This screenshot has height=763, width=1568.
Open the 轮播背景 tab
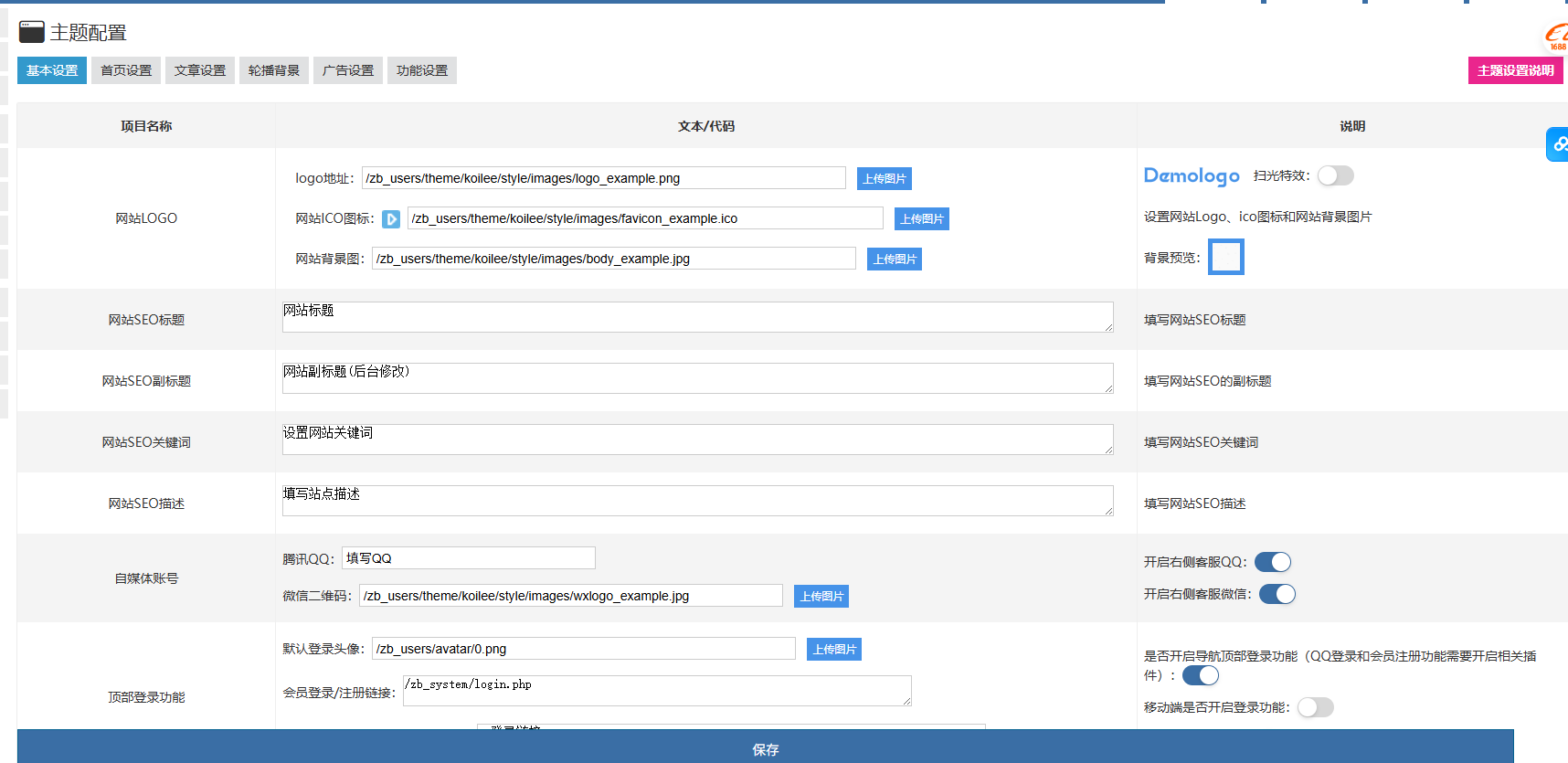click(x=274, y=70)
